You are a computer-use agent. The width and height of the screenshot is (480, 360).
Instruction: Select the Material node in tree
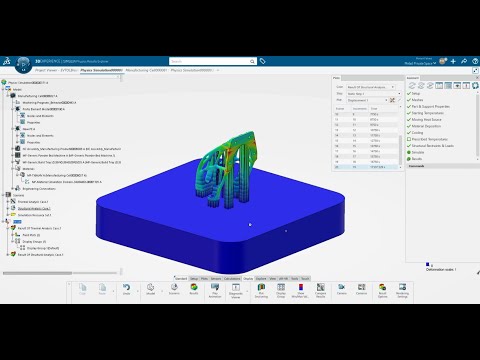tap(28, 169)
